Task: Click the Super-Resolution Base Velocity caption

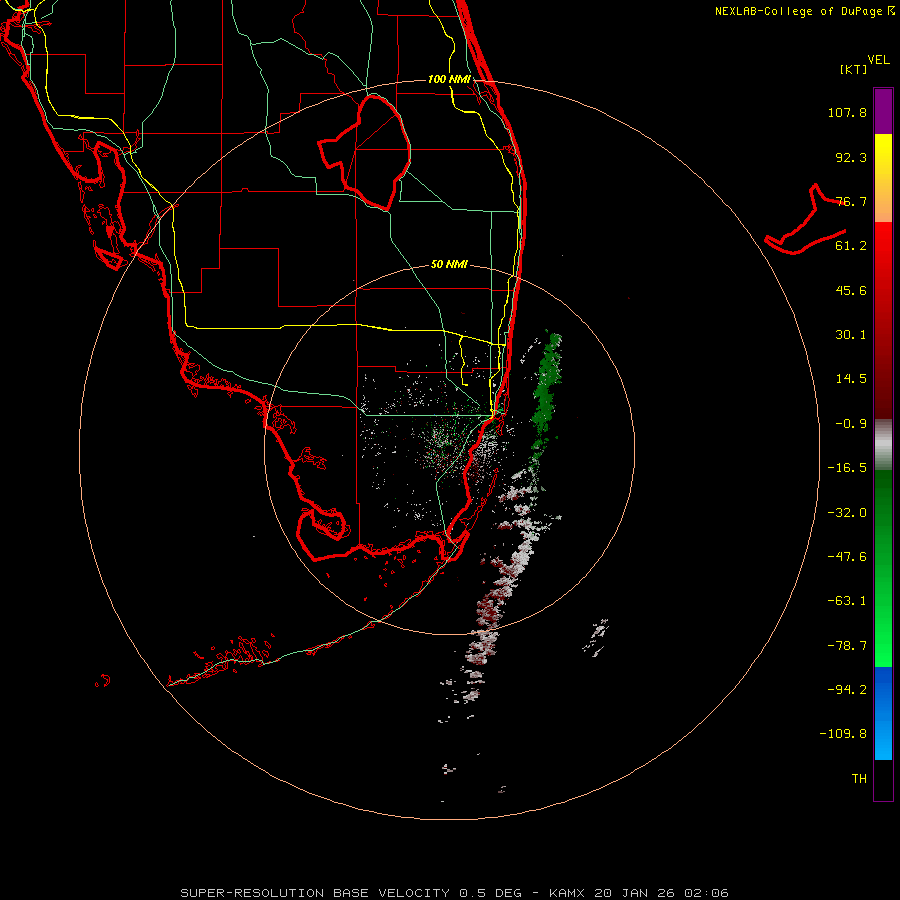Action: (x=454, y=893)
